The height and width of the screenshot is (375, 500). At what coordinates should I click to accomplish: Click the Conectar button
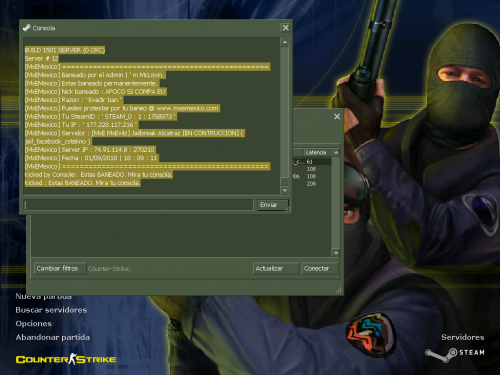(x=320, y=268)
